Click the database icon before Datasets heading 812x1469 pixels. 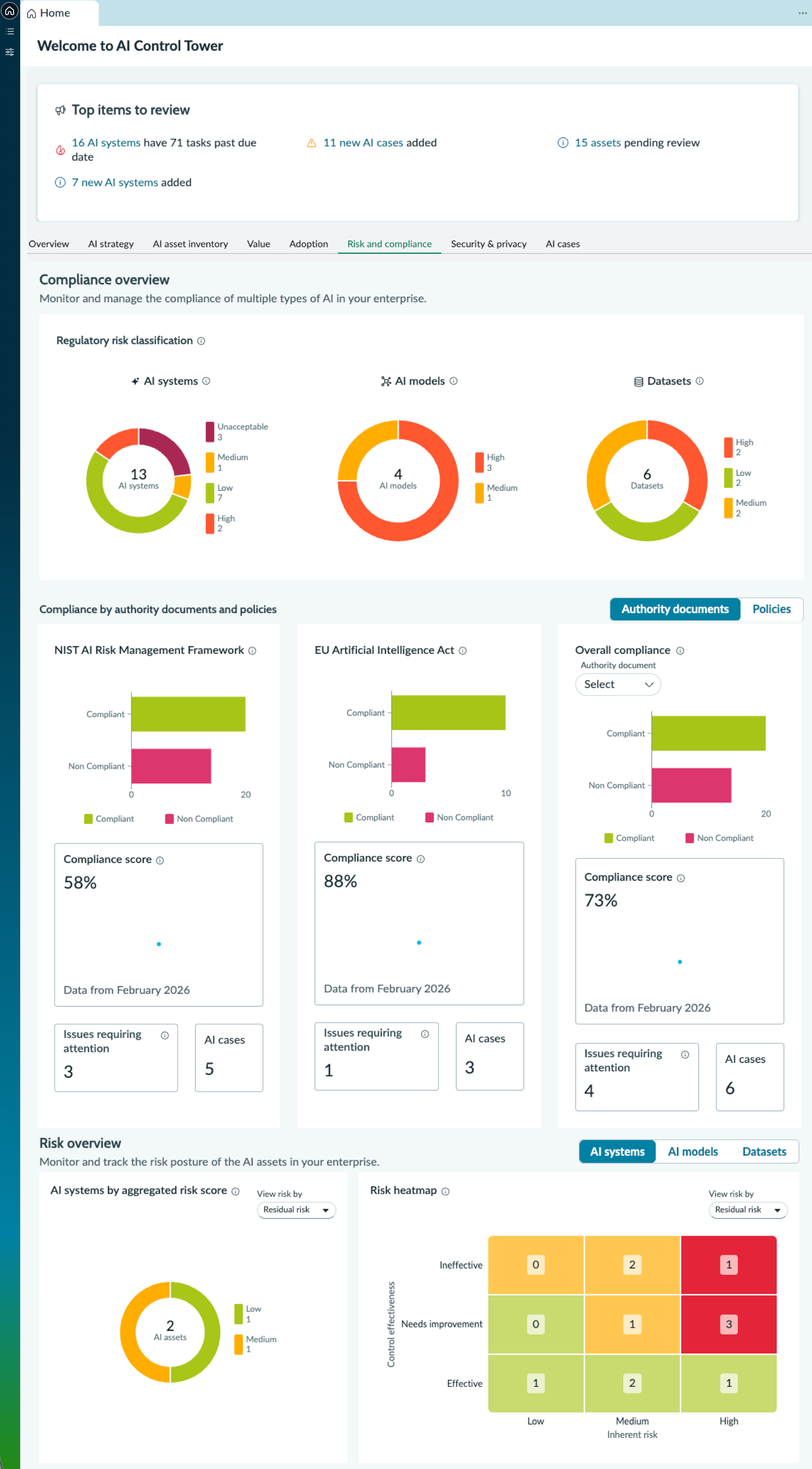tap(639, 381)
